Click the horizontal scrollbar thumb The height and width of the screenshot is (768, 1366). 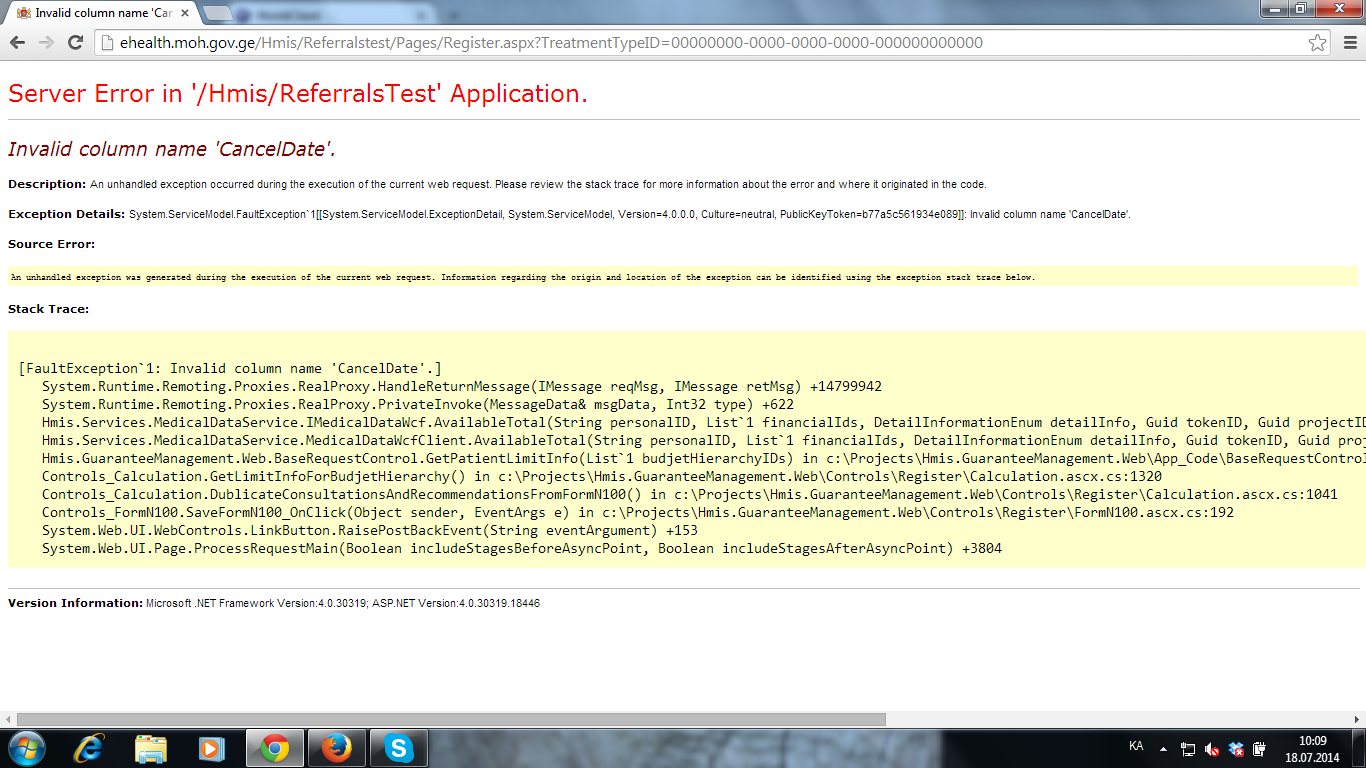click(450, 719)
